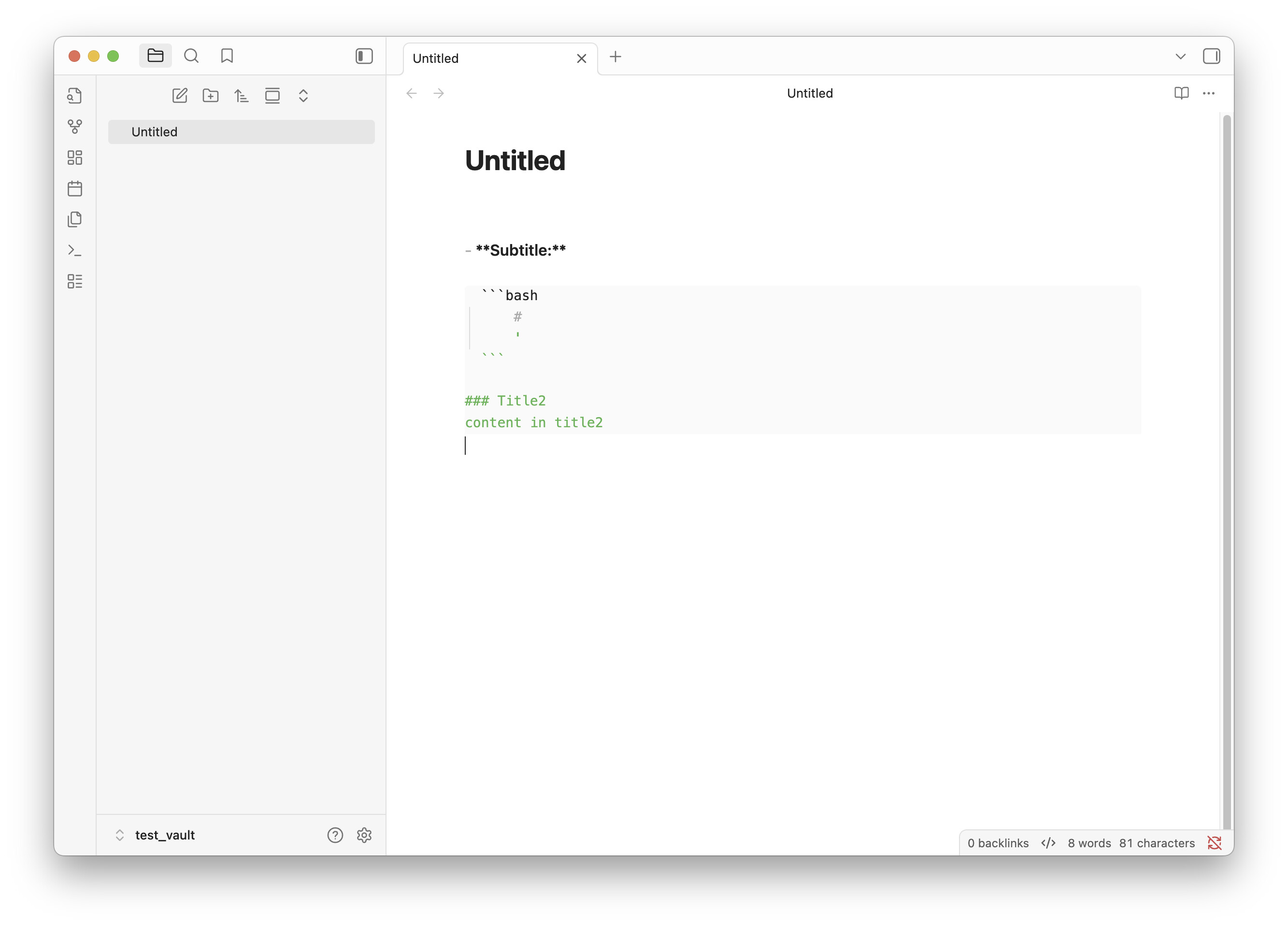Expand all items in file explorer
The height and width of the screenshot is (927, 1288).
pyautogui.click(x=303, y=96)
